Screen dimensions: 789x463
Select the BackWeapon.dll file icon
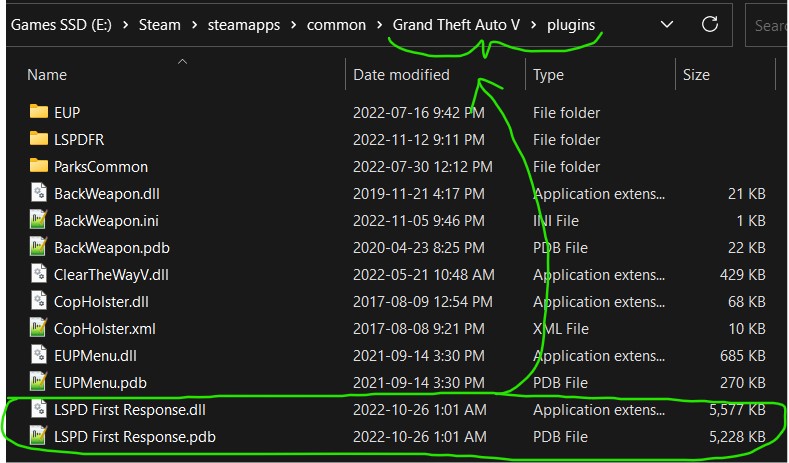(x=39, y=193)
